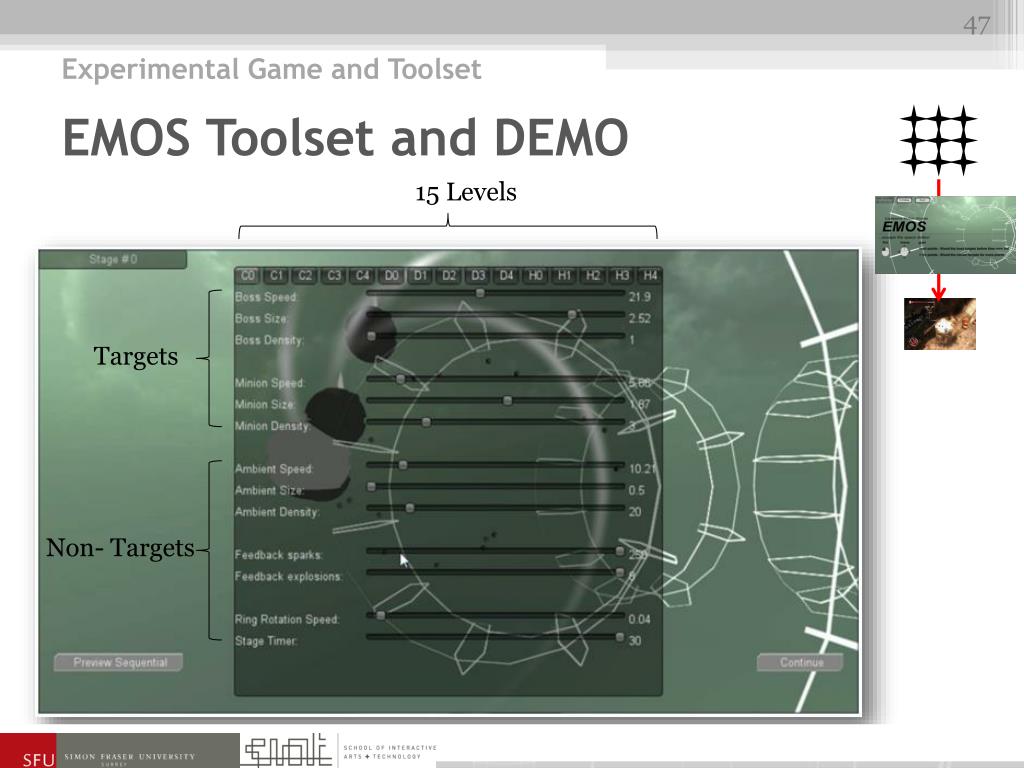Select the D3 level tab

[x=478, y=276]
